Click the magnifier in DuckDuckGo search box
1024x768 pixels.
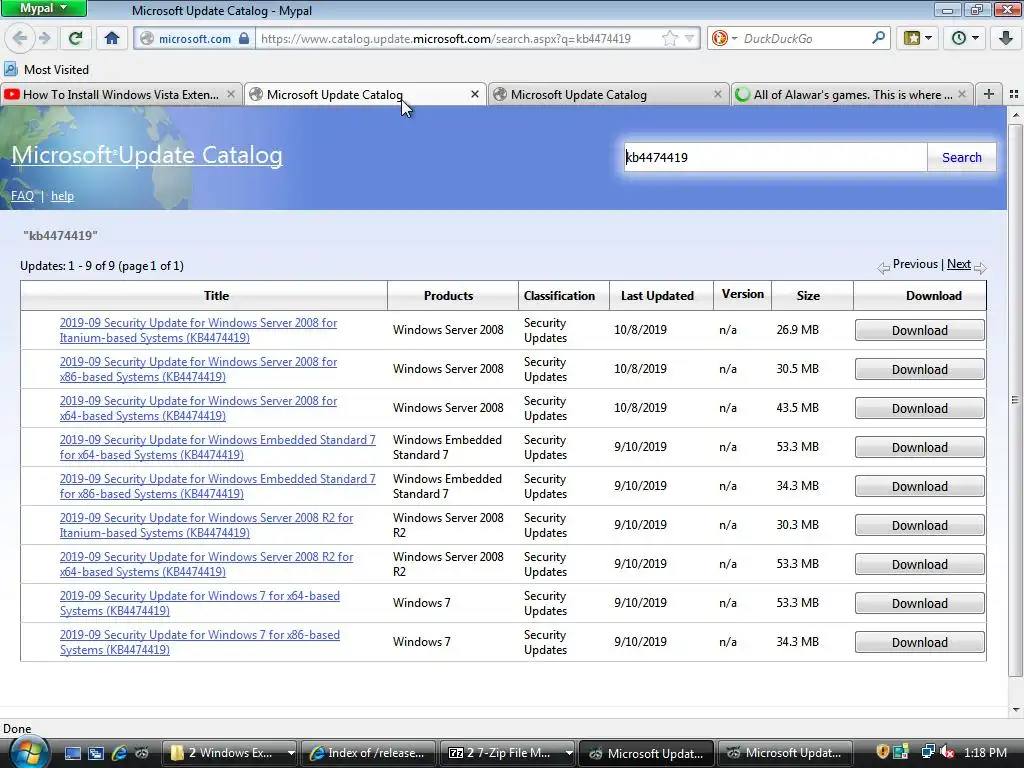(x=878, y=38)
